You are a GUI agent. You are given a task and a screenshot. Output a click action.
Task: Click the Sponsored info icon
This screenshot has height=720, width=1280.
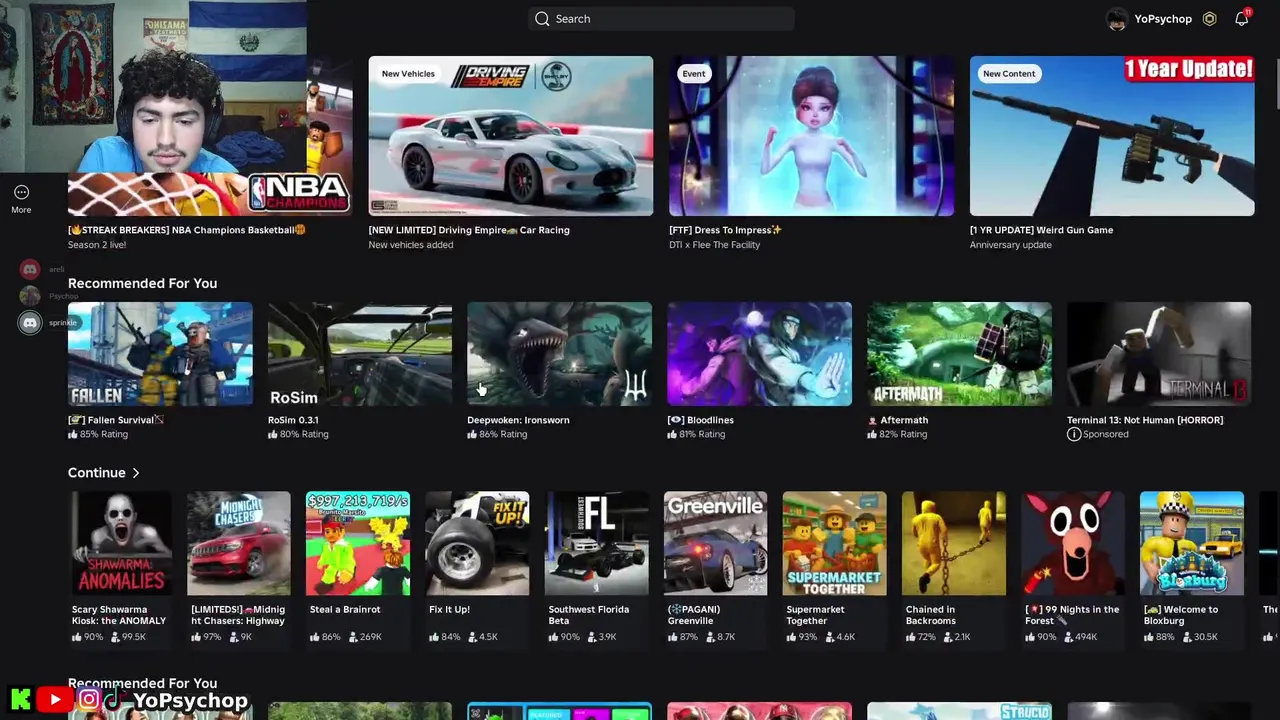(x=1074, y=435)
